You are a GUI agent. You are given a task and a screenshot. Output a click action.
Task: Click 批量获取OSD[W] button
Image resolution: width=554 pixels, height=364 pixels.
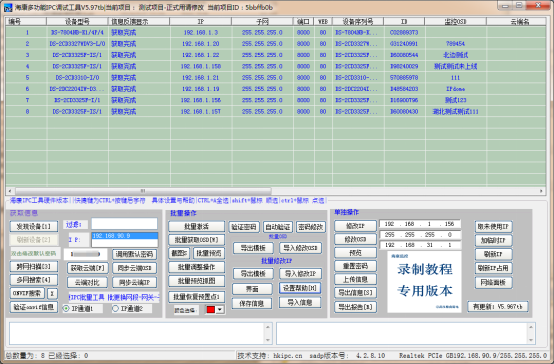pyautogui.click(x=196, y=240)
